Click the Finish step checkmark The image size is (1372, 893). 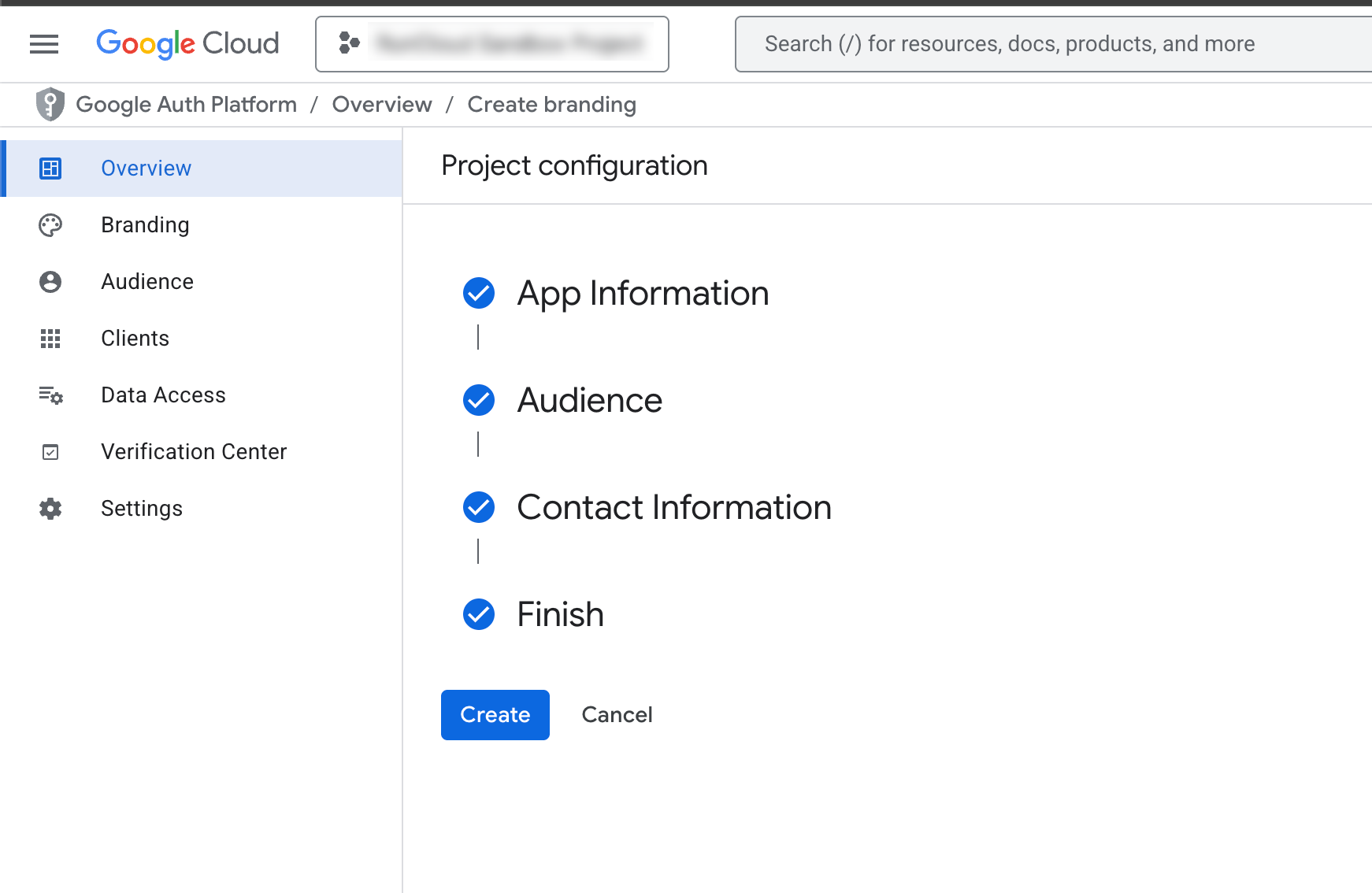coord(479,614)
